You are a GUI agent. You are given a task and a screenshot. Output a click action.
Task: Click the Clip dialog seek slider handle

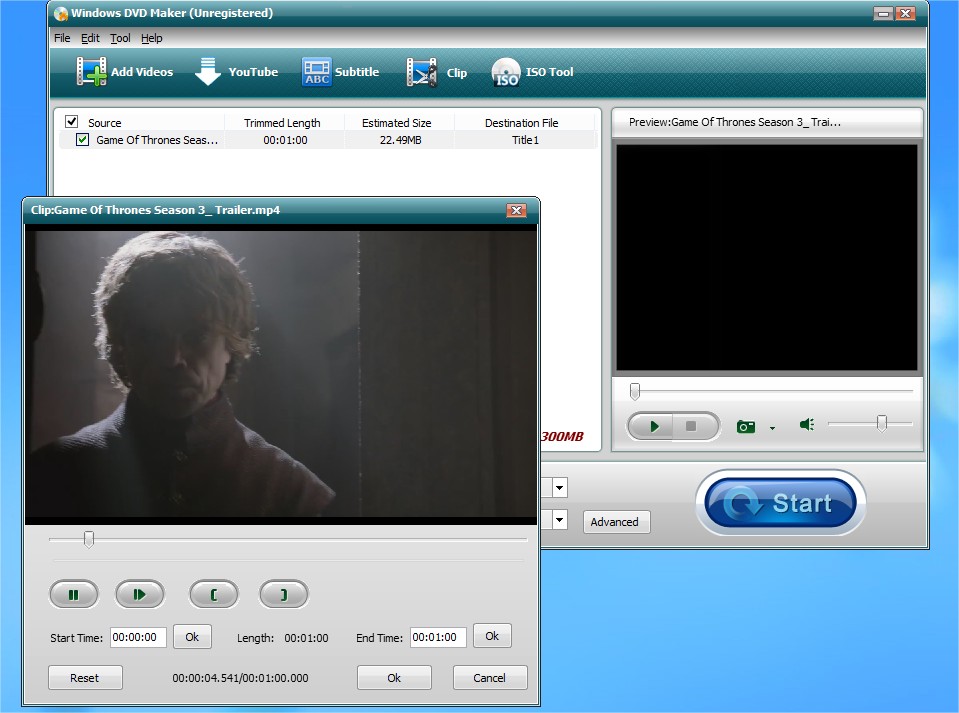click(x=89, y=539)
